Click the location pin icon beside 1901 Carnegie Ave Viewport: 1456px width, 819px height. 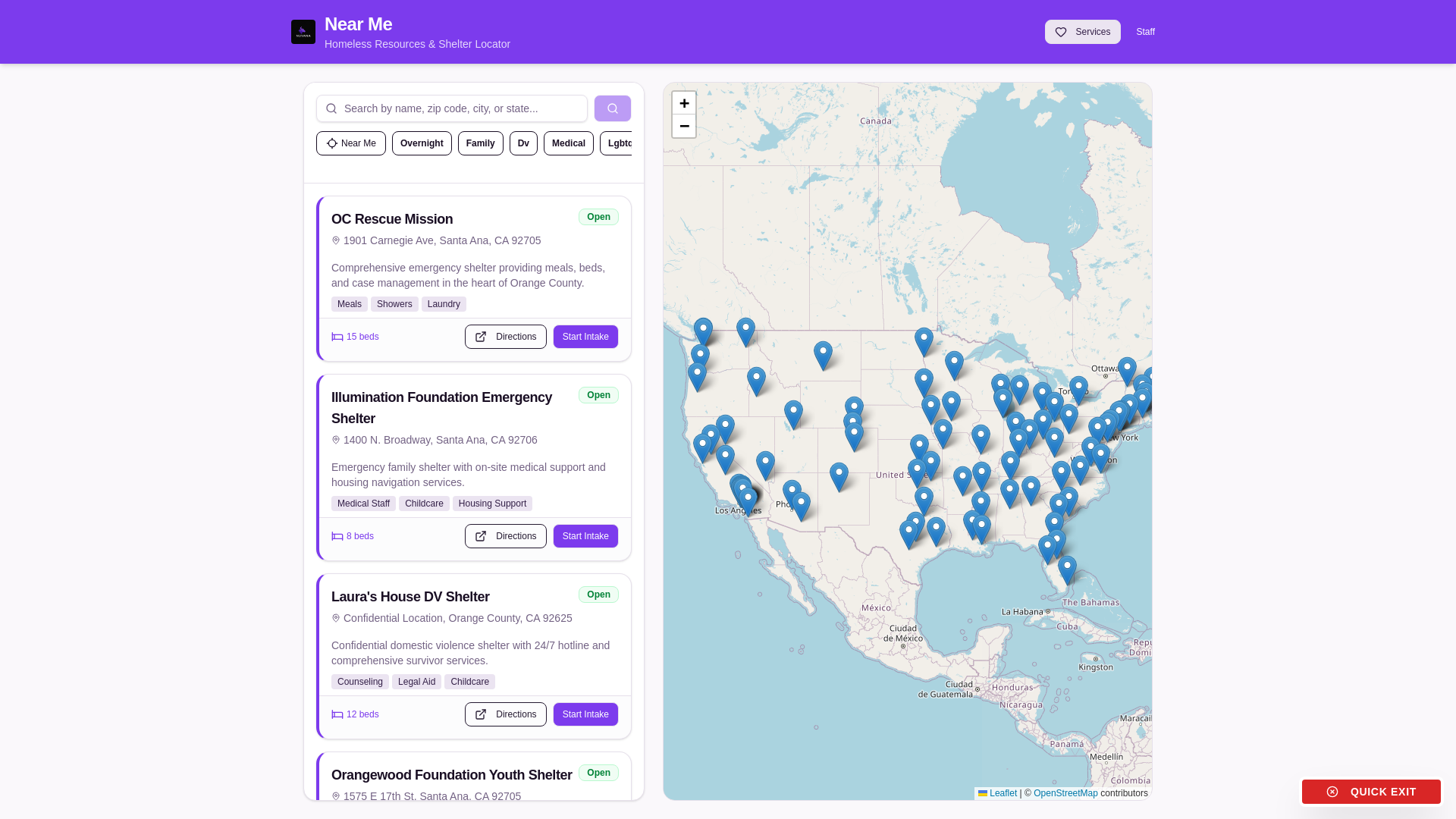click(336, 240)
